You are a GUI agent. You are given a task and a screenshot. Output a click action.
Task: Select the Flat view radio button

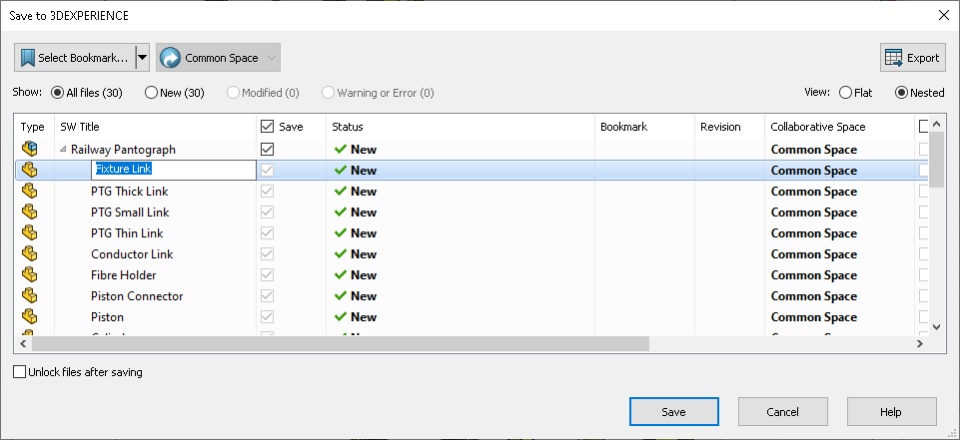[846, 93]
